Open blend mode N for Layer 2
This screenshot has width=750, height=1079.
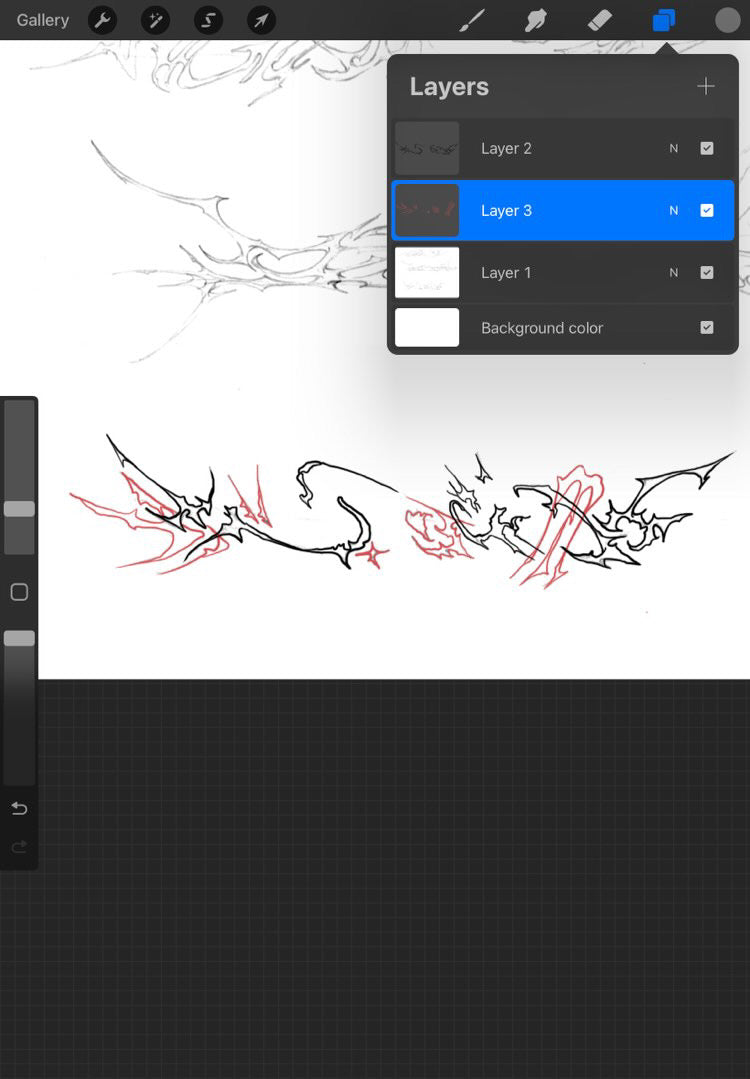pos(673,148)
